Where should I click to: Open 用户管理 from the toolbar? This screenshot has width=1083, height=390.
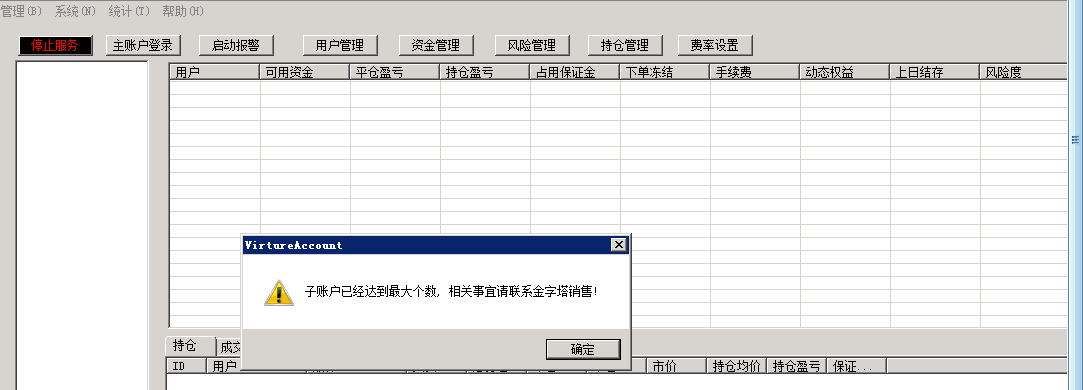coord(341,46)
